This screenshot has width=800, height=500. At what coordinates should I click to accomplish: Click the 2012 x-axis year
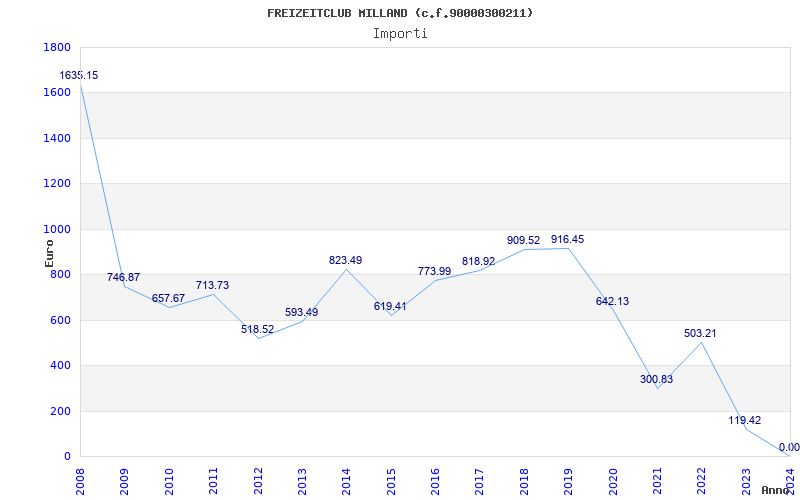(258, 482)
